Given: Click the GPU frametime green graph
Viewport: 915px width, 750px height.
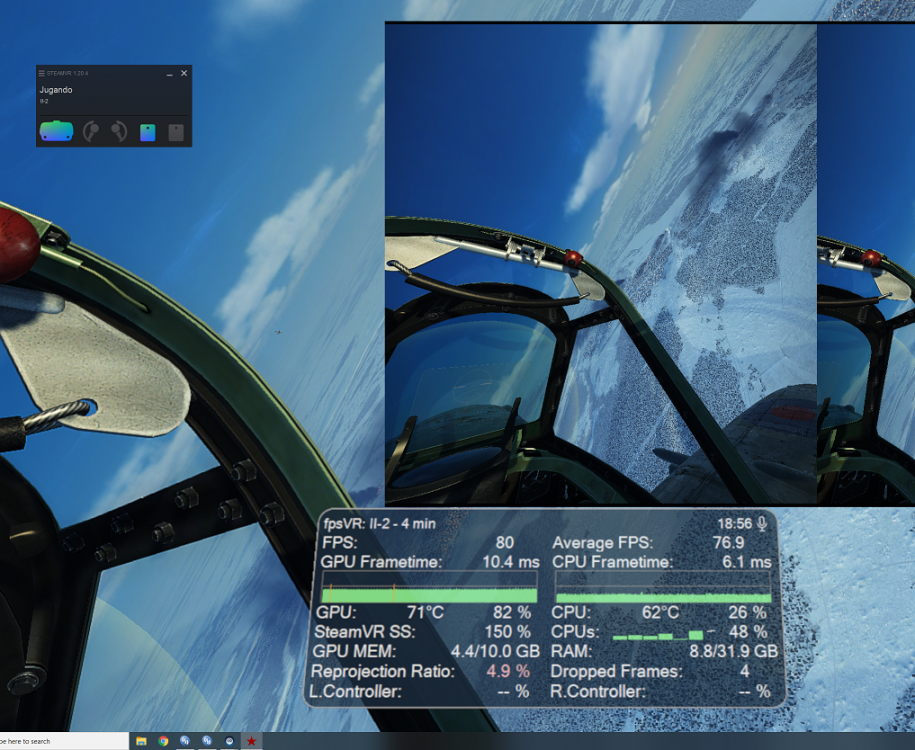Looking at the screenshot, I should pos(429,587).
